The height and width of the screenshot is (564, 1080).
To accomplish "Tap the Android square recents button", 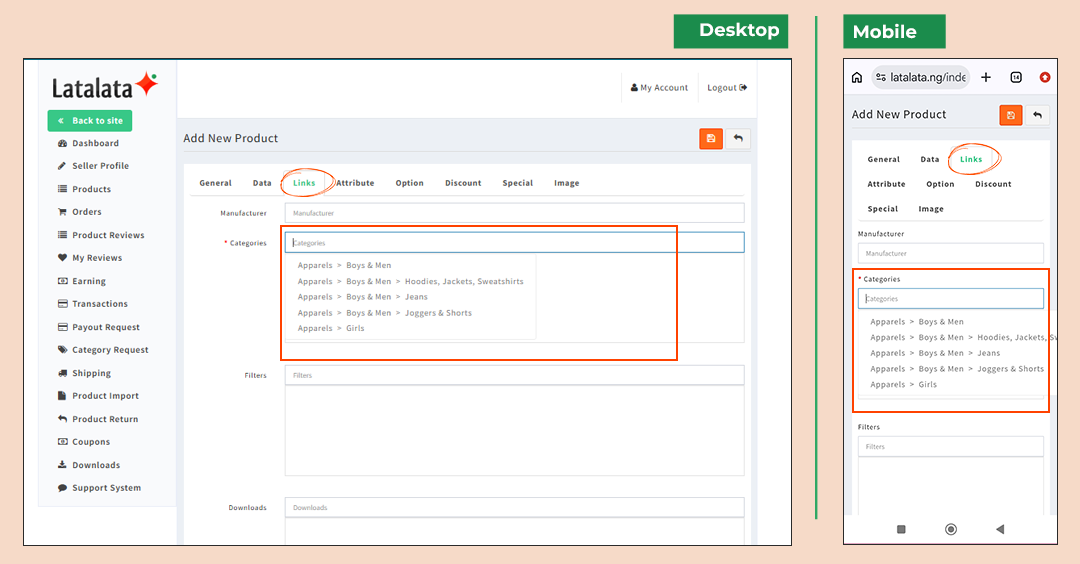I will click(x=901, y=529).
